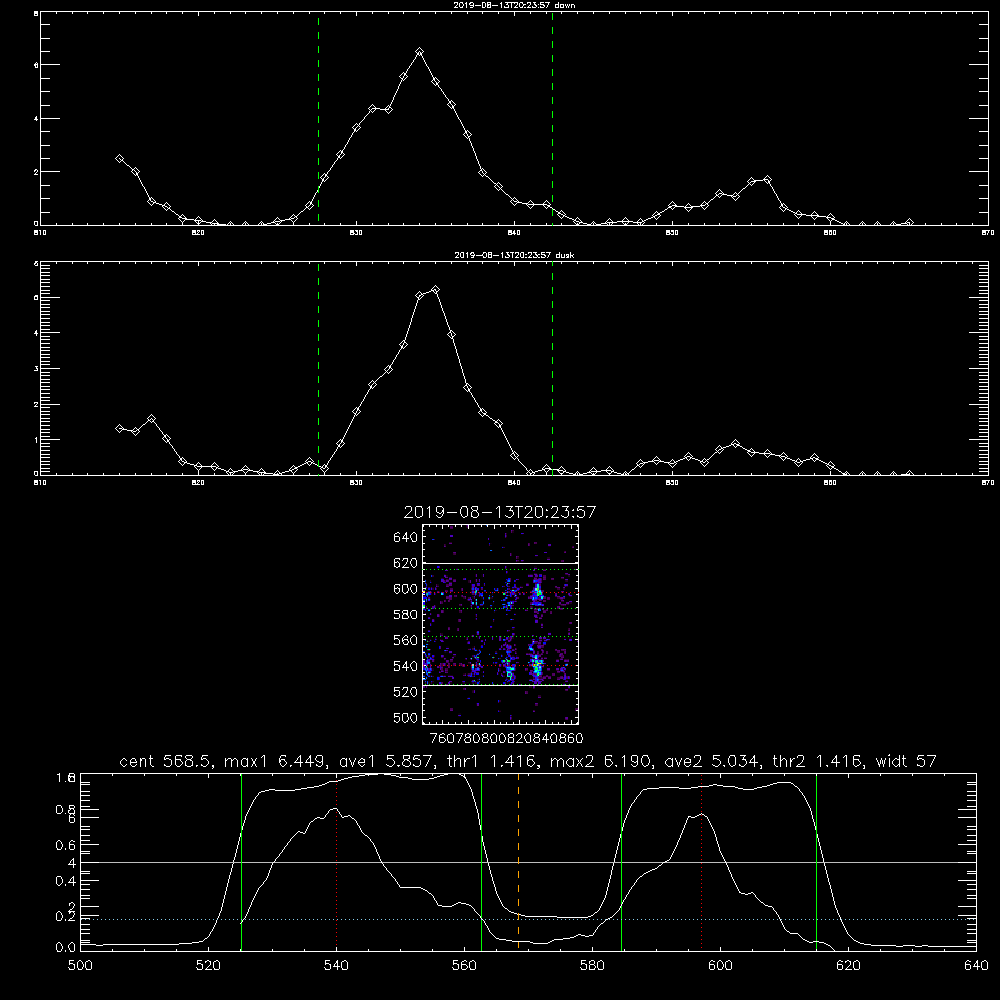The height and width of the screenshot is (1000, 1000).
Task: Click right green dashed line in dawn plot
Action: 552,118
